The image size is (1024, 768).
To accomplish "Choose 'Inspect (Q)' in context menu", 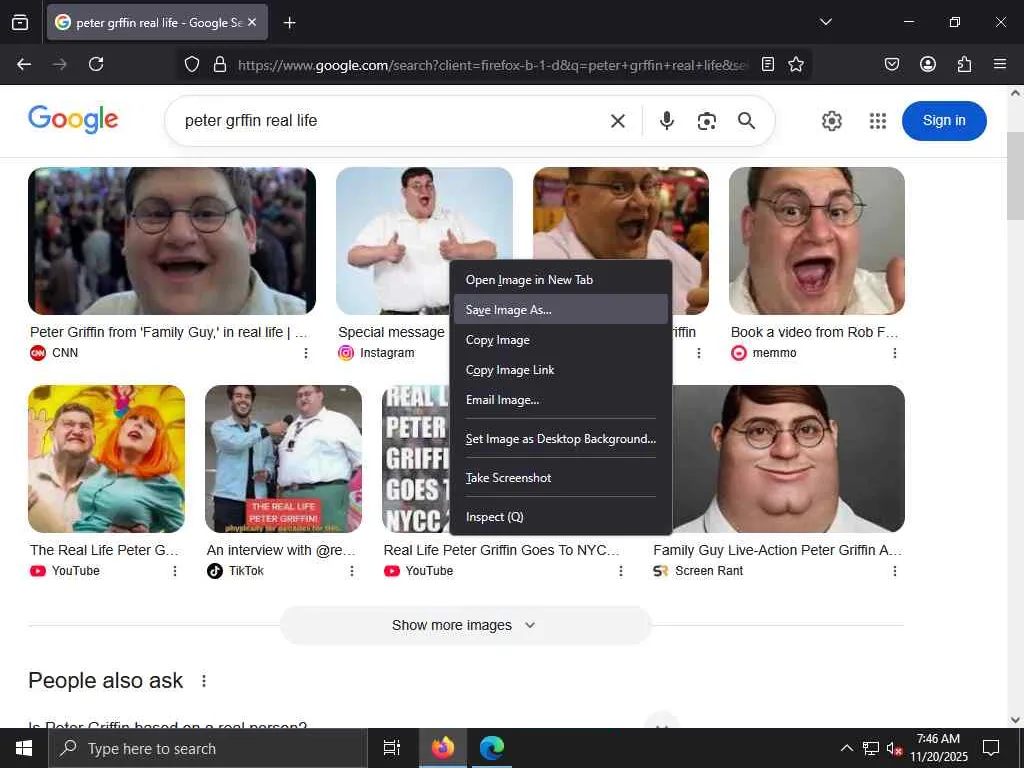I will click(560, 517).
